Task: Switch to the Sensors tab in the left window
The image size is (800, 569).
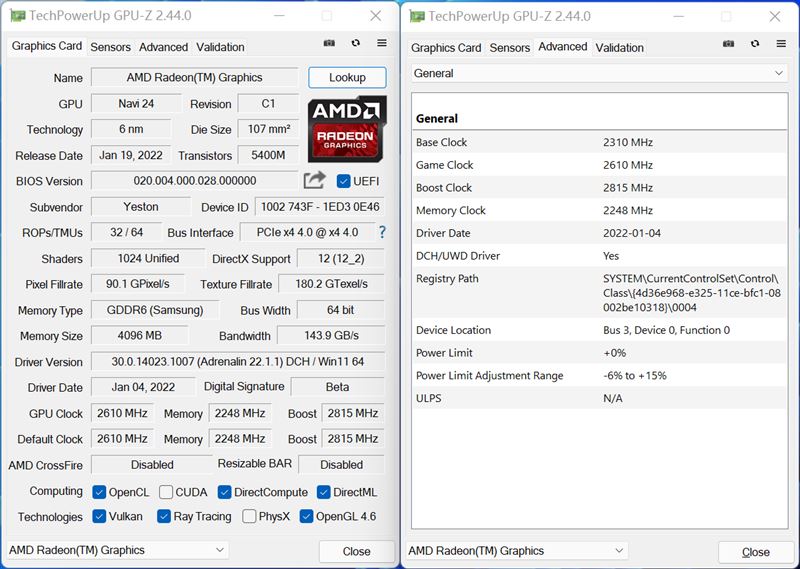Action: point(110,47)
